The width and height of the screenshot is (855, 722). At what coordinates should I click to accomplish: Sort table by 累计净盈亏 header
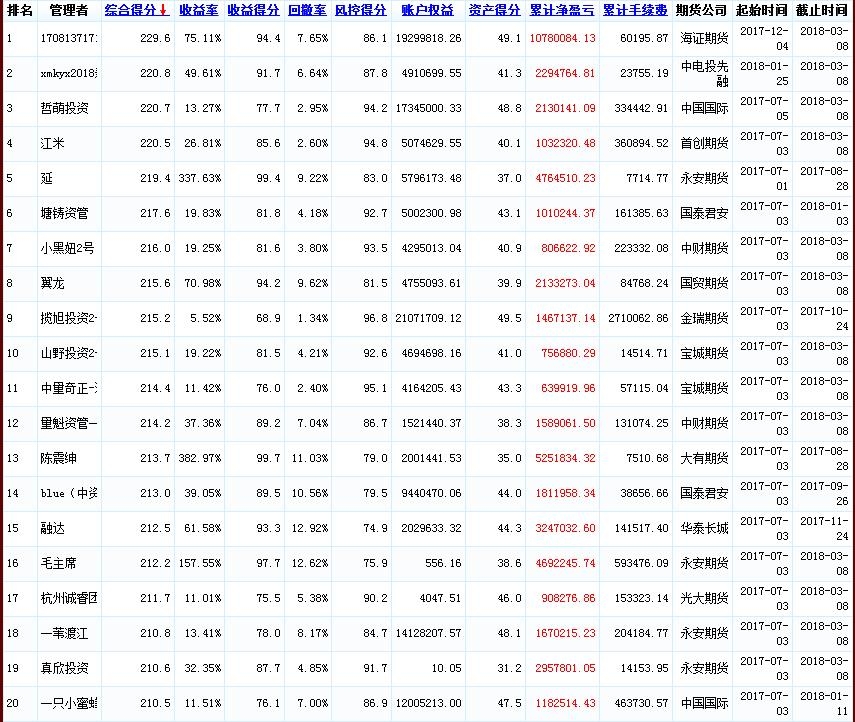[x=561, y=10]
